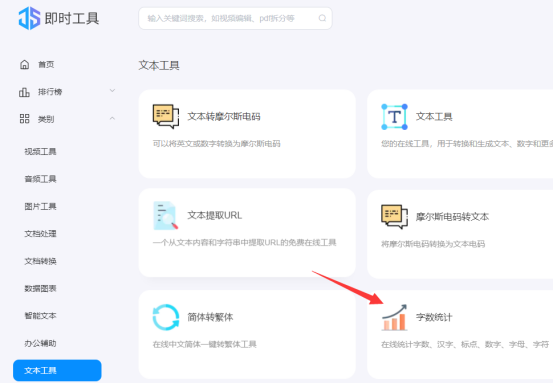Click the 简体转繁体 circular arrows icon
The image size is (553, 384).
click(166, 317)
